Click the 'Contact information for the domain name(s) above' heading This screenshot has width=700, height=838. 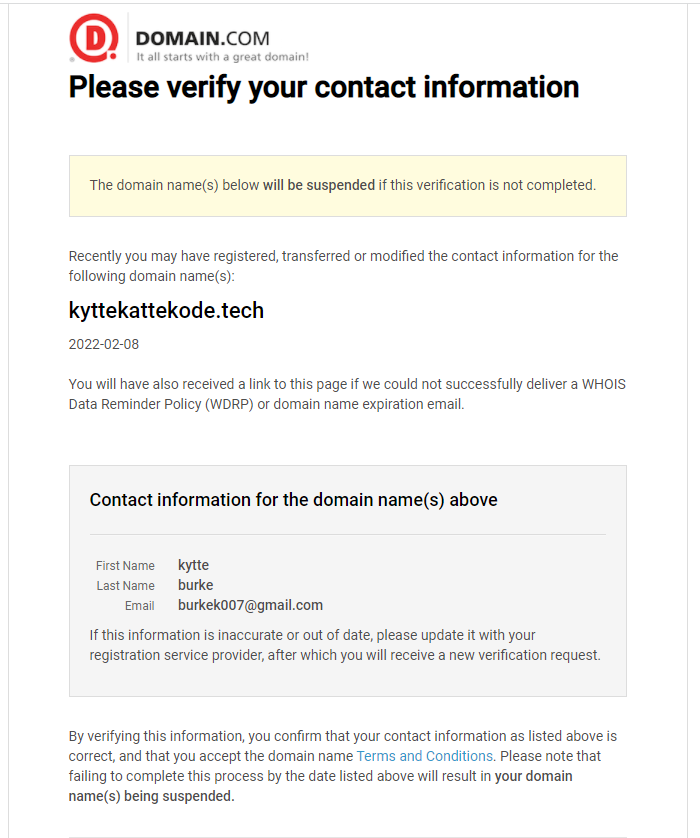[x=293, y=500]
